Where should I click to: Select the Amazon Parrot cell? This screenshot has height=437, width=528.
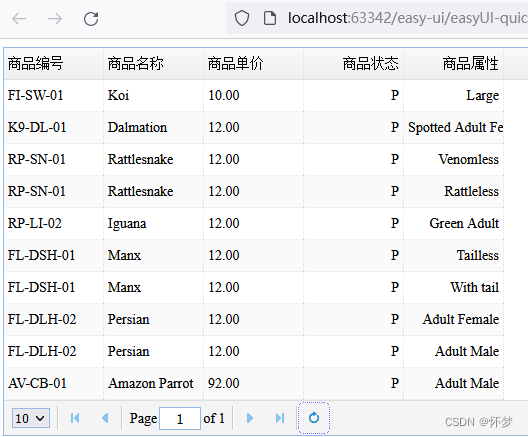tap(154, 383)
